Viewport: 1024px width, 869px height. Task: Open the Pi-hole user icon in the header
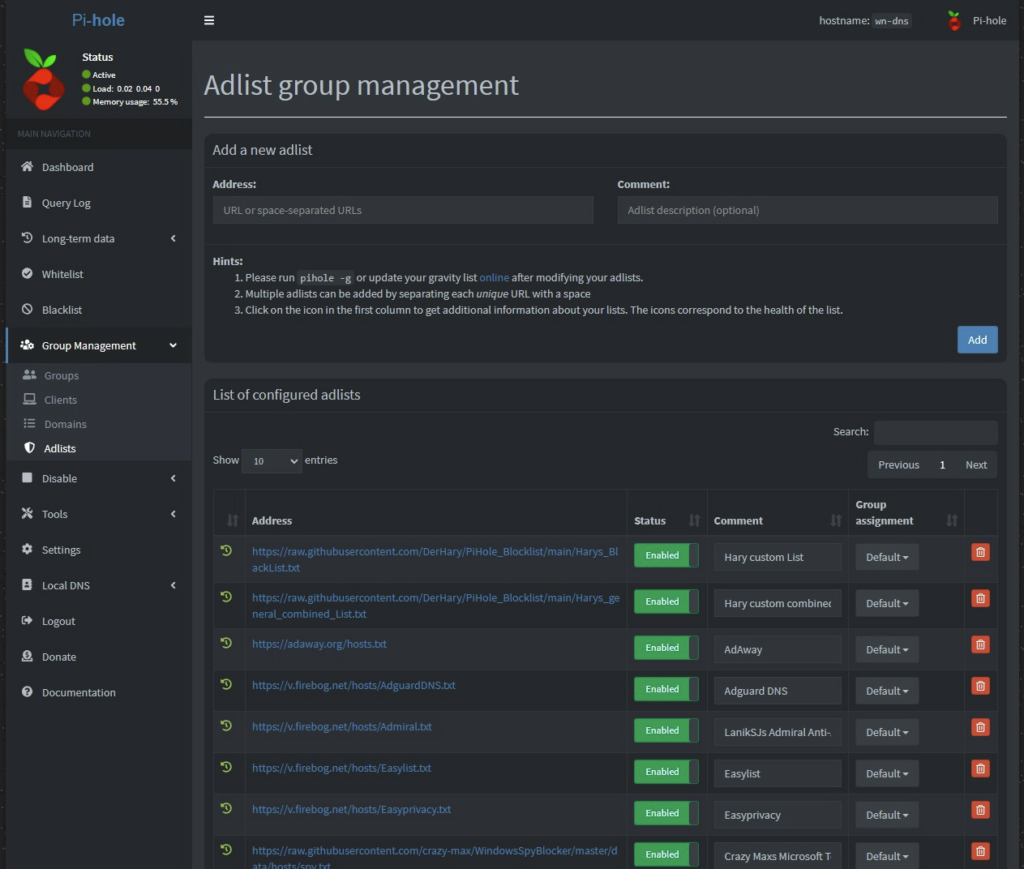point(954,21)
